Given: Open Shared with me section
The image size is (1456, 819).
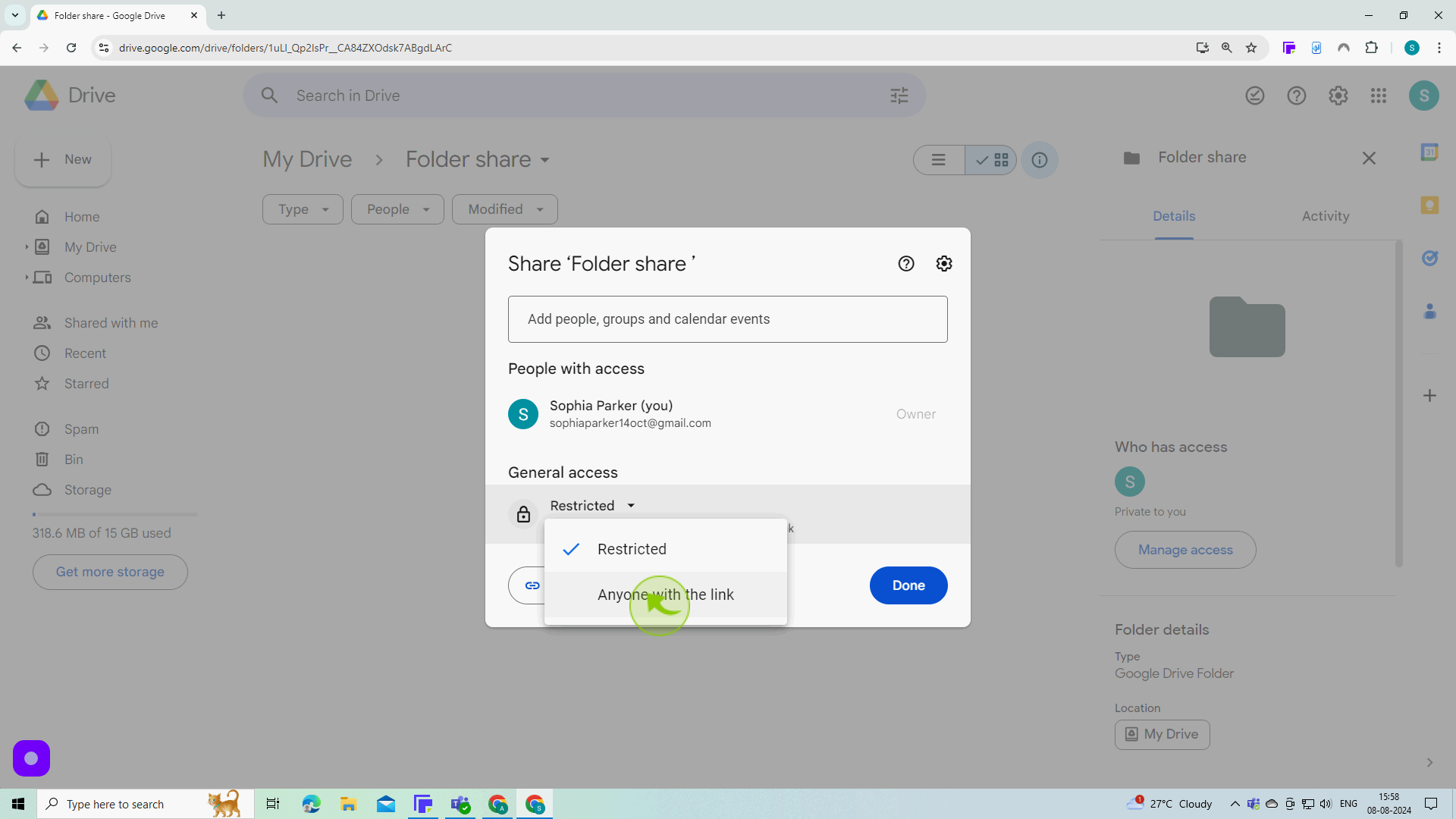Looking at the screenshot, I should point(111,323).
